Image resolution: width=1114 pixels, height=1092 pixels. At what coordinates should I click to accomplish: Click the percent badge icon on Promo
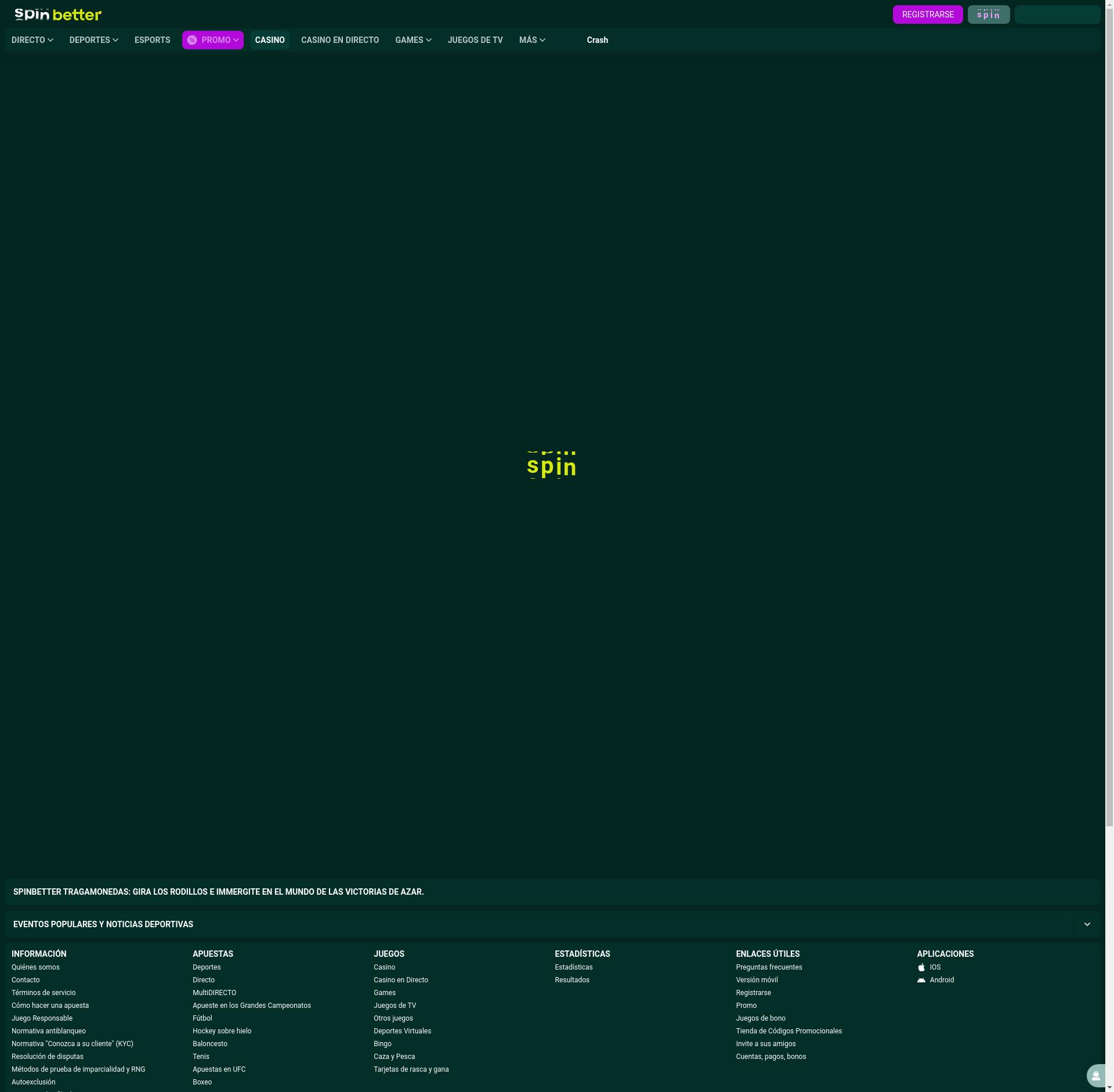[192, 40]
